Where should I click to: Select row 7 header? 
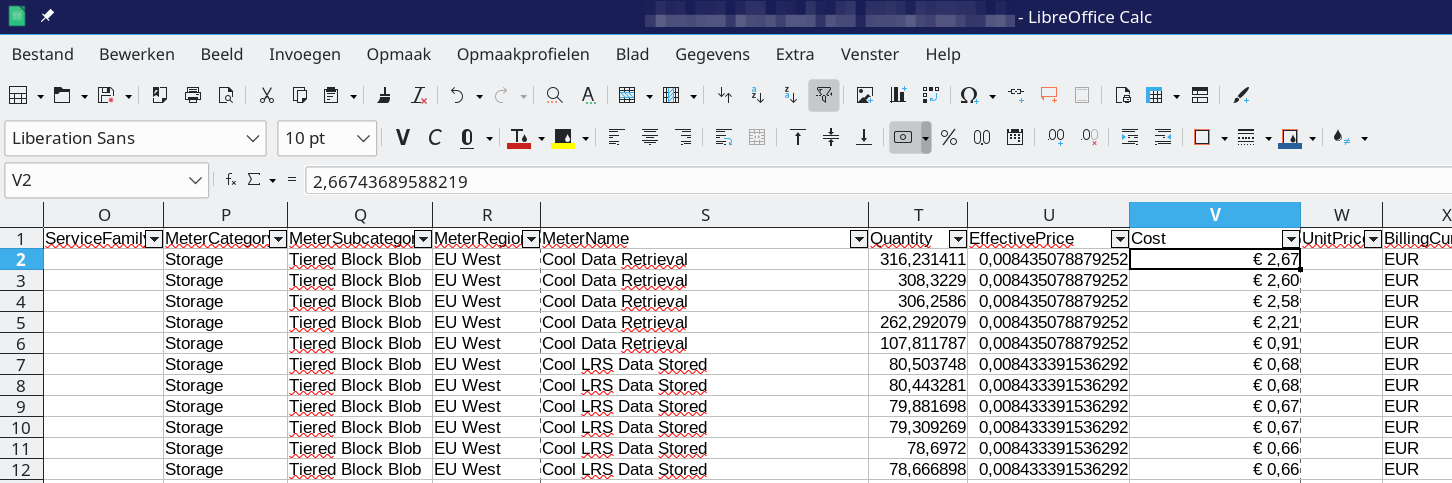pyautogui.click(x=21, y=364)
